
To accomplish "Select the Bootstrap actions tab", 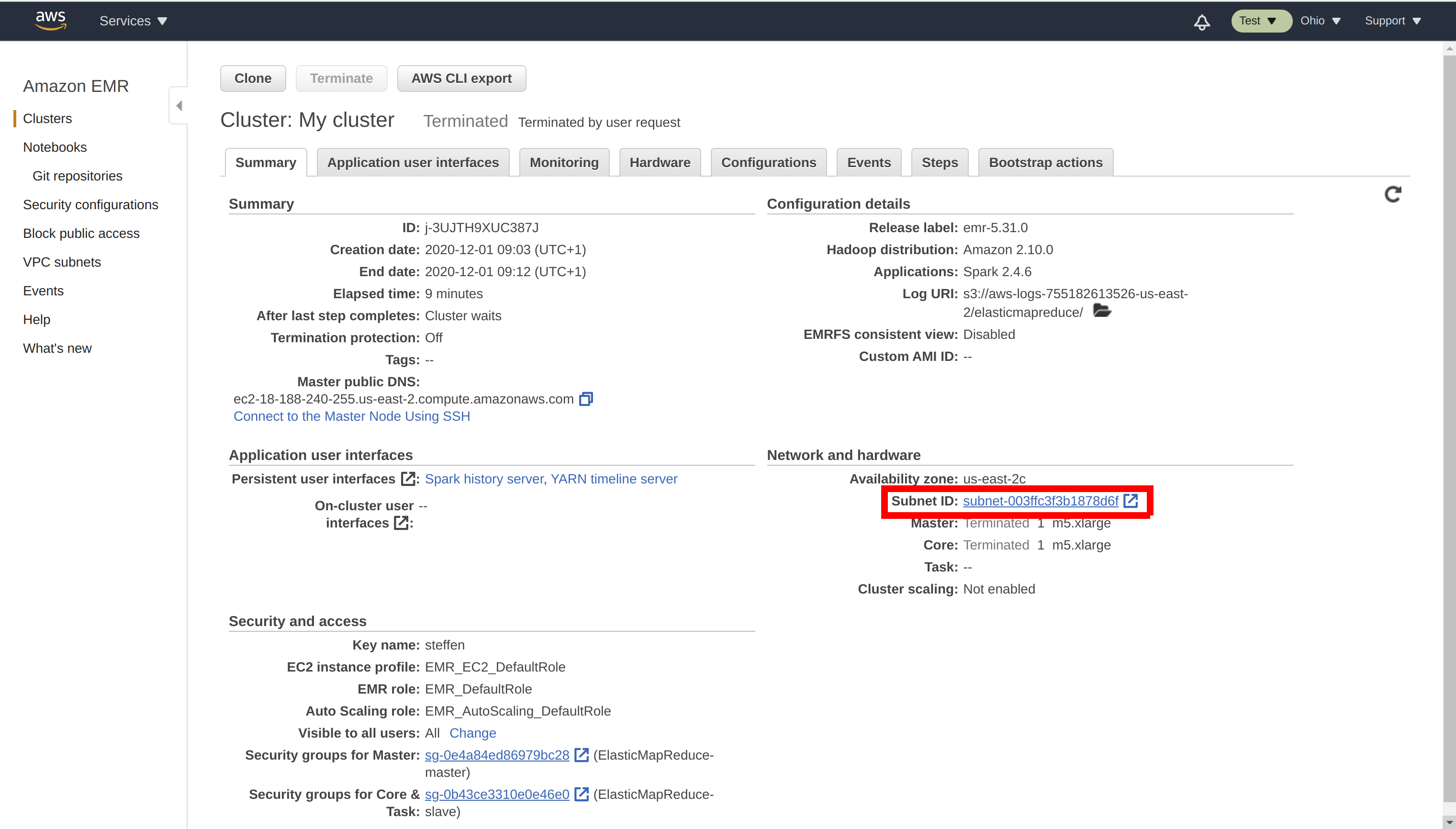I will coord(1045,162).
